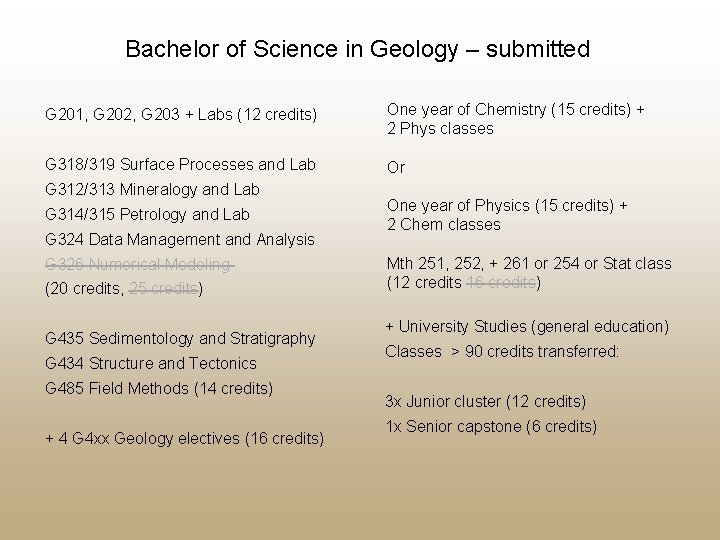The height and width of the screenshot is (540, 720).
Task: Select the (20 credits, 25 credits) line
Action: click(124, 289)
